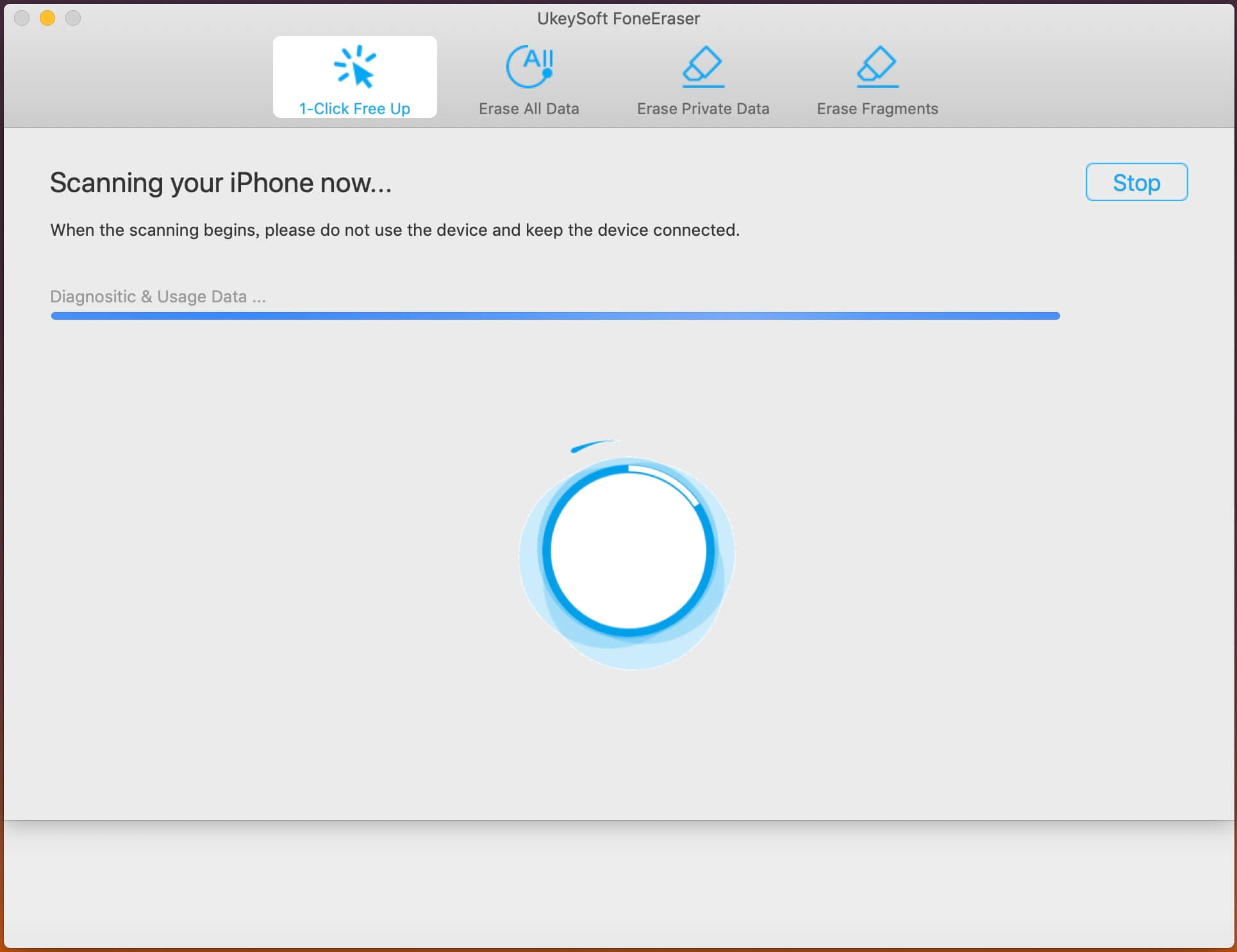Go to Erase Fragments tab label
1237x952 pixels.
coord(877,108)
